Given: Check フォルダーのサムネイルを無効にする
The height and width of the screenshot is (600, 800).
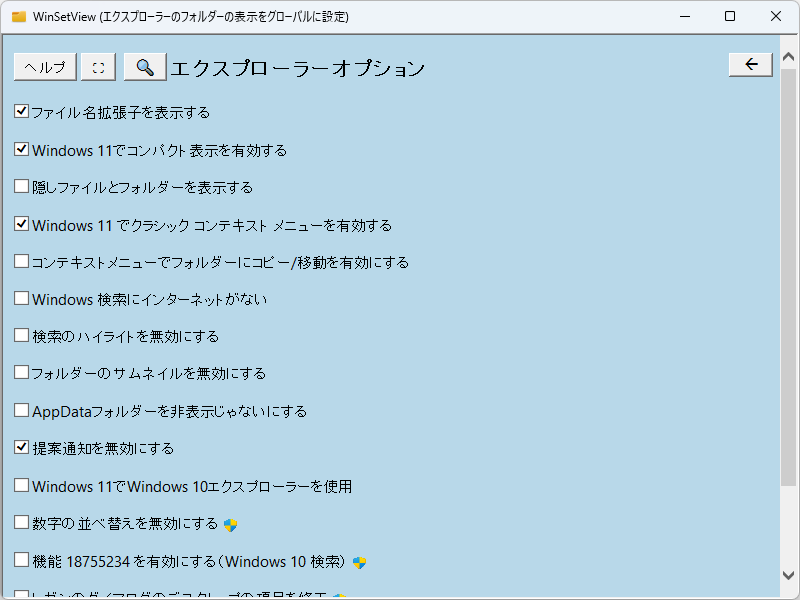Looking at the screenshot, I should click(21, 373).
